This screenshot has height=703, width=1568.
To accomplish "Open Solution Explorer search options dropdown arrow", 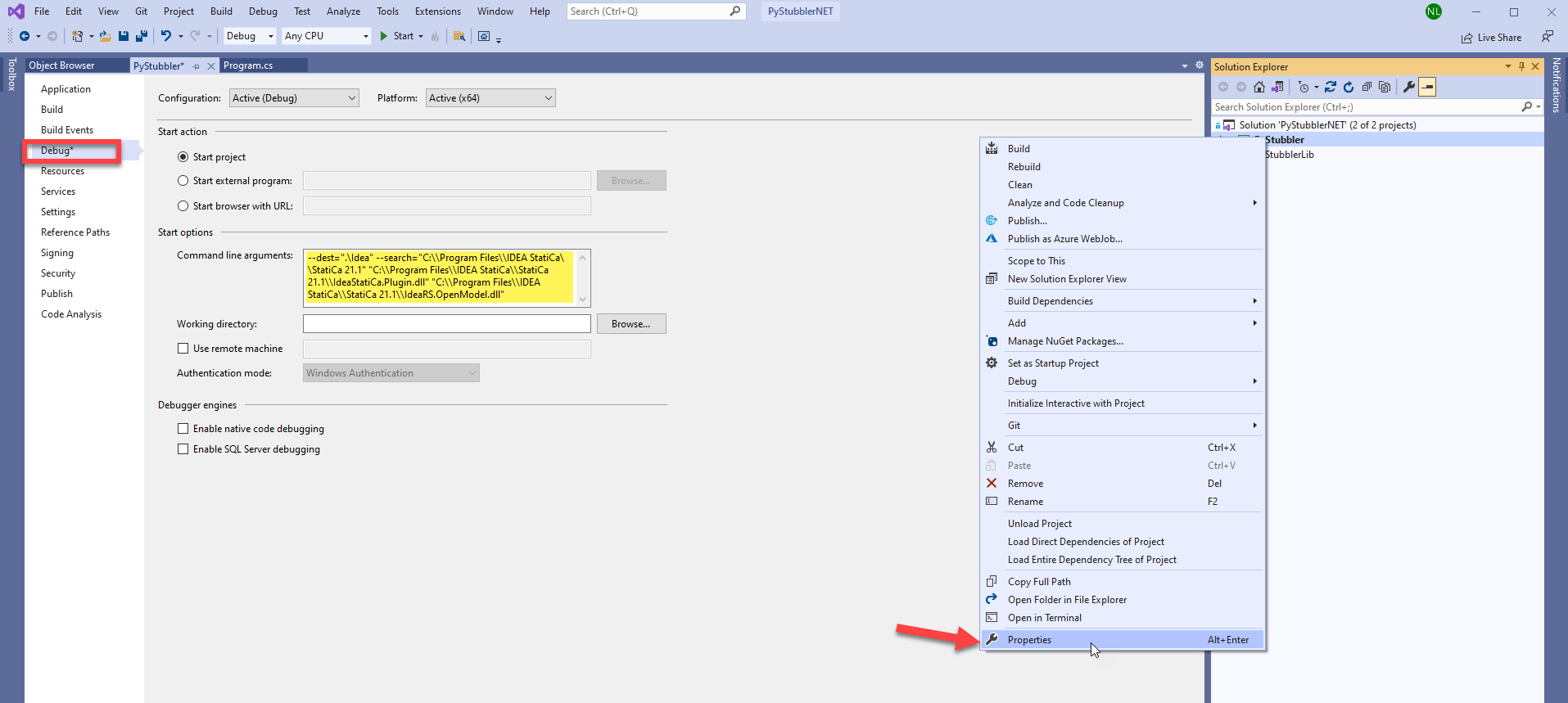I will [1539, 107].
